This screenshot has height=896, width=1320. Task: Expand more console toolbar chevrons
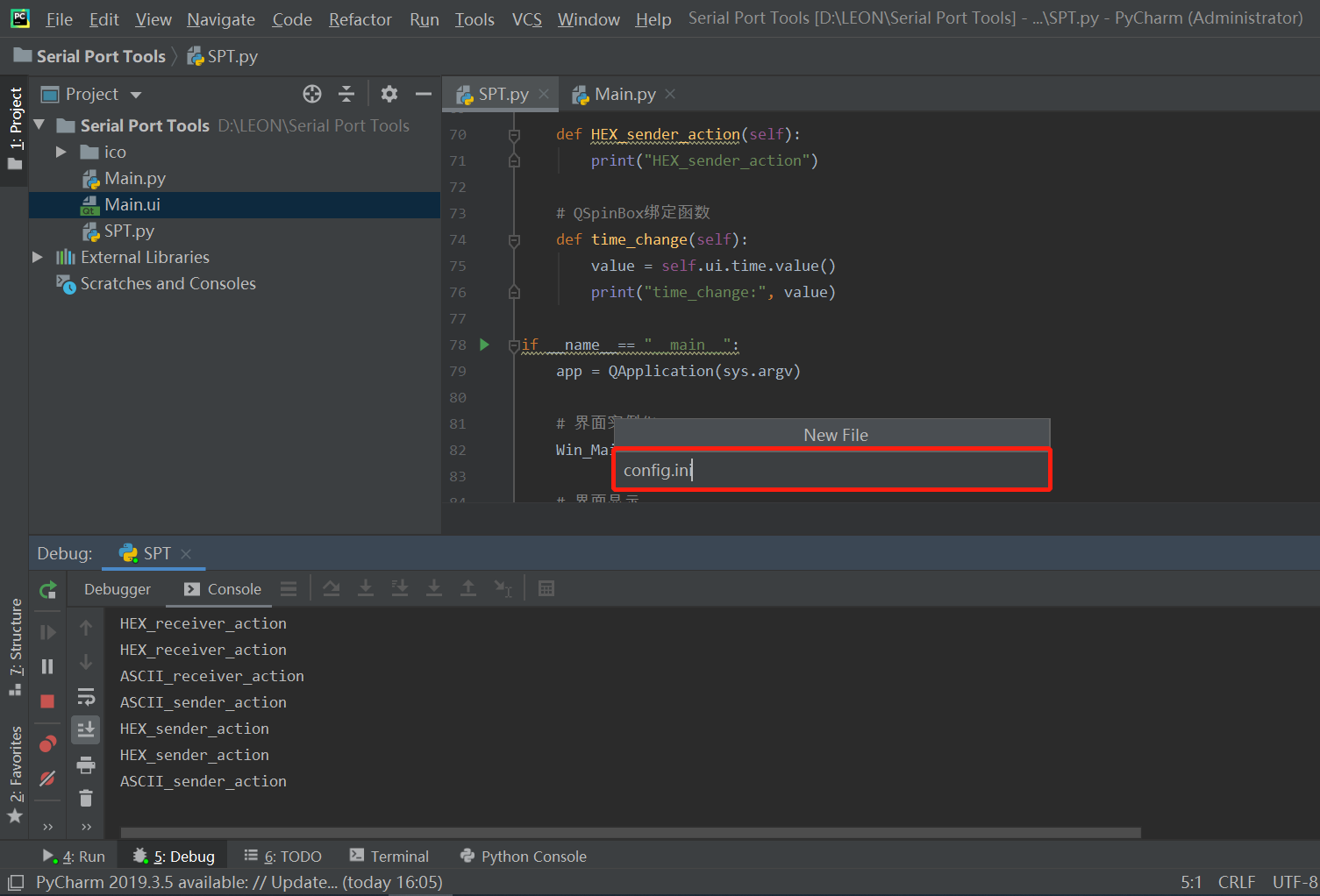coord(86,827)
